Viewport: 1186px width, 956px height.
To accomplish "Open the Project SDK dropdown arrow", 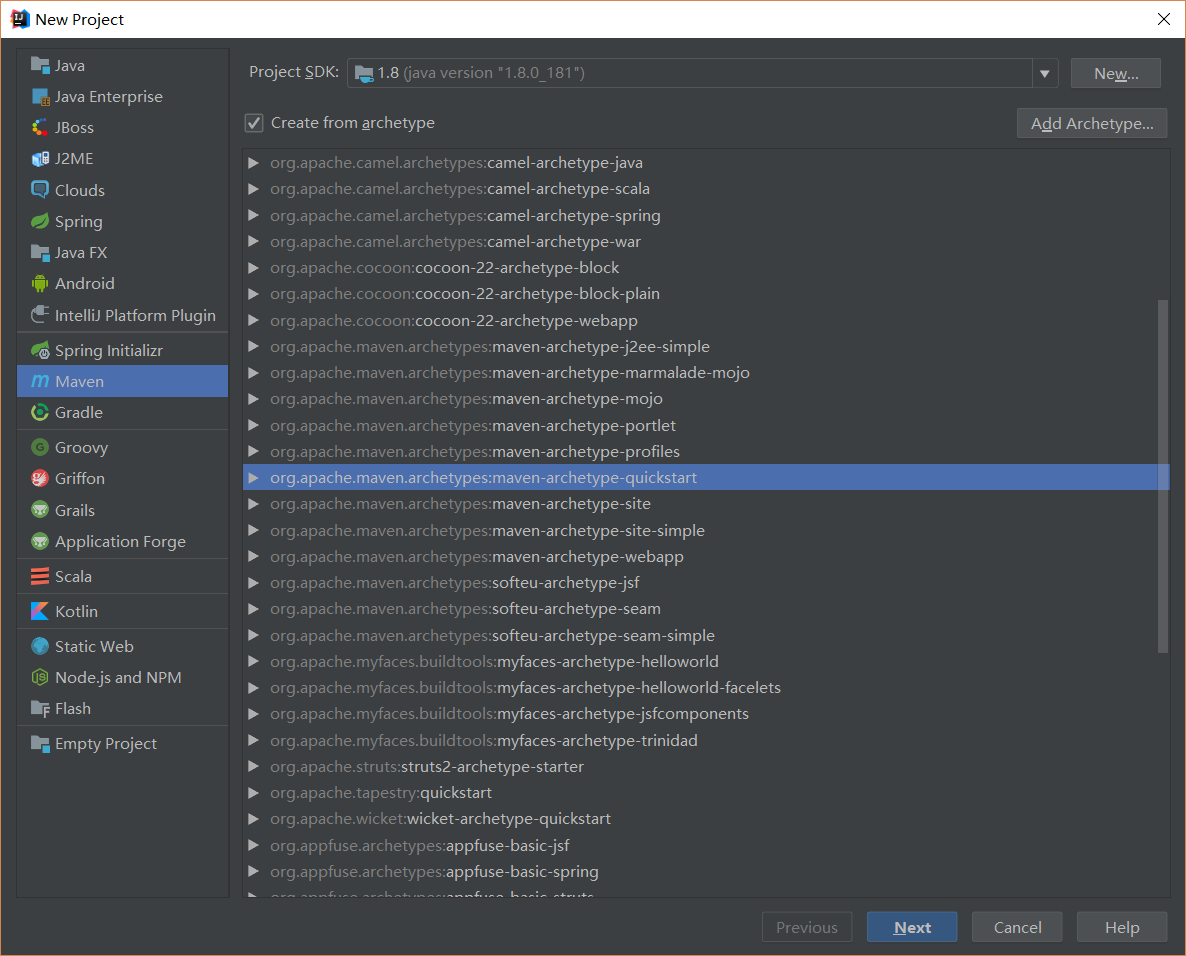I will point(1045,73).
